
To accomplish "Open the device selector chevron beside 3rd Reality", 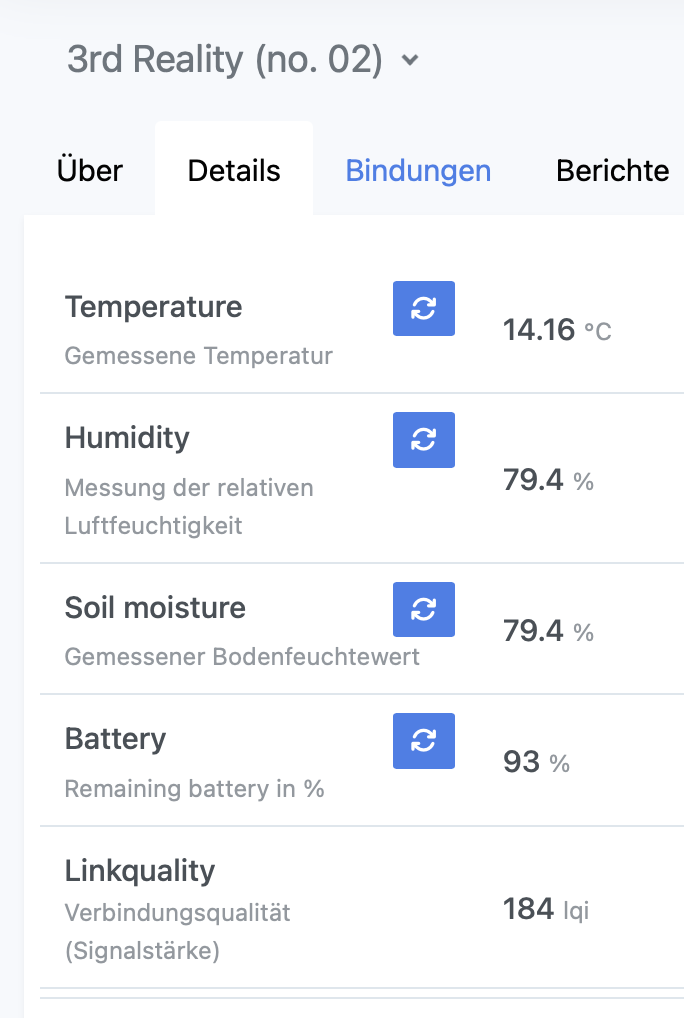I will pyautogui.click(x=409, y=61).
